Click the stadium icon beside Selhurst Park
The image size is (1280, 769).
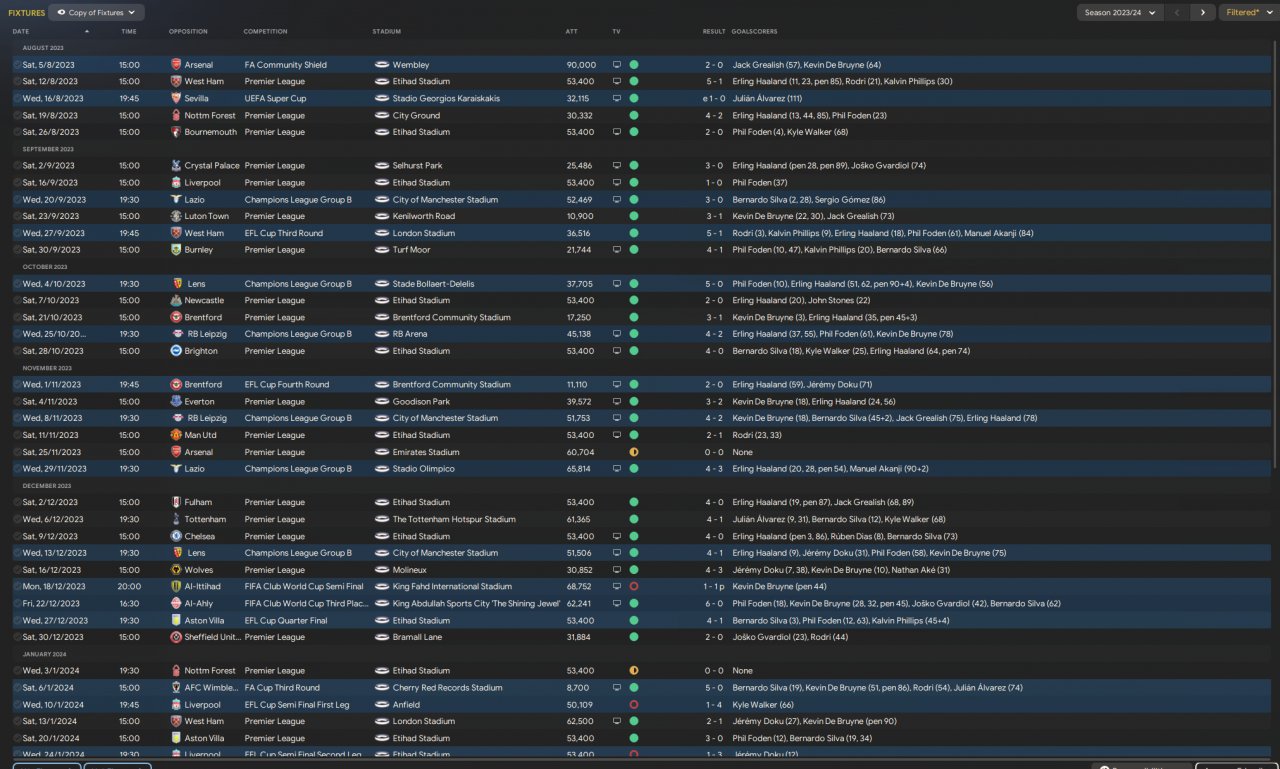coord(382,166)
